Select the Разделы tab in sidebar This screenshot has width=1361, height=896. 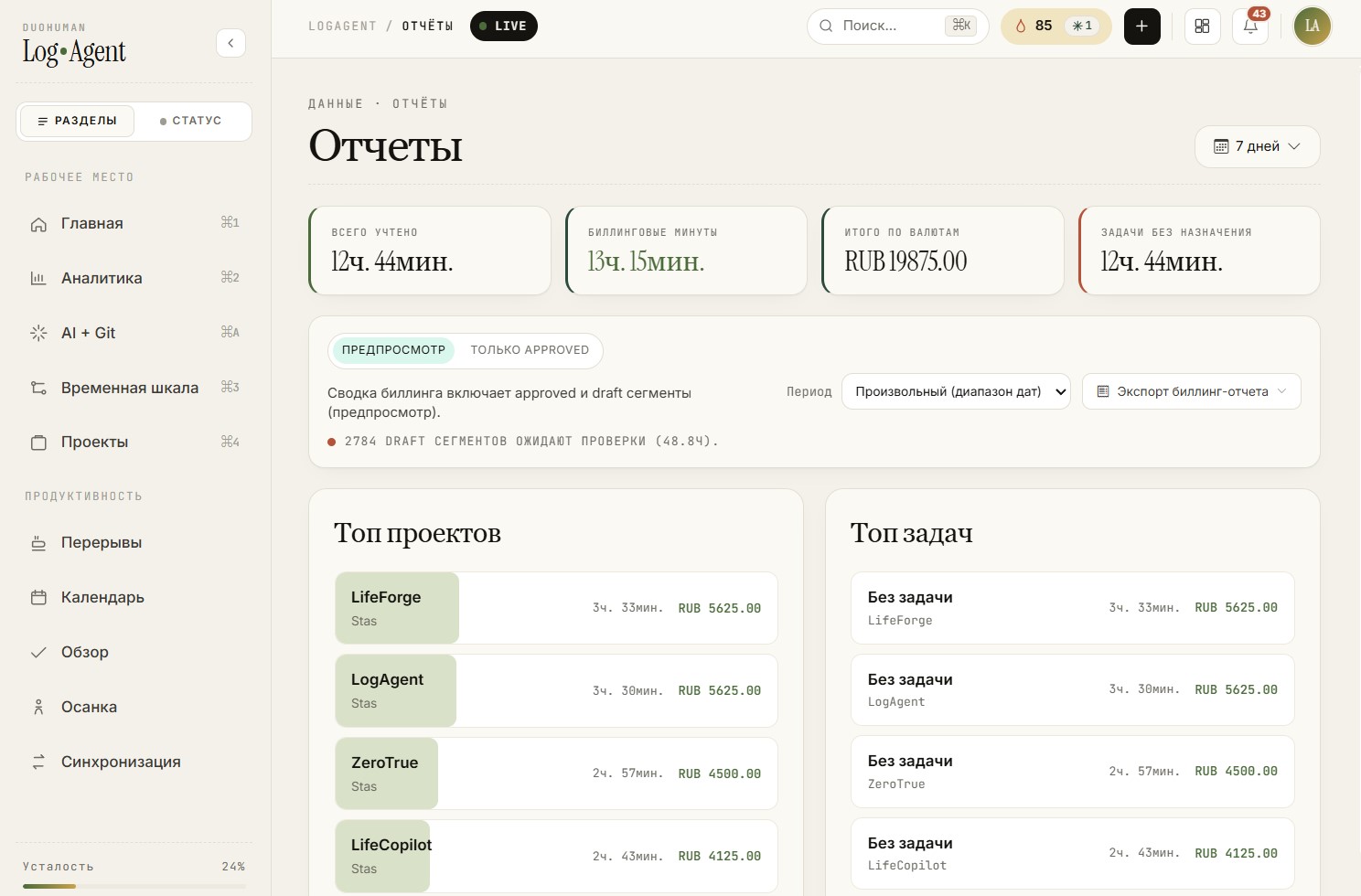(x=77, y=121)
